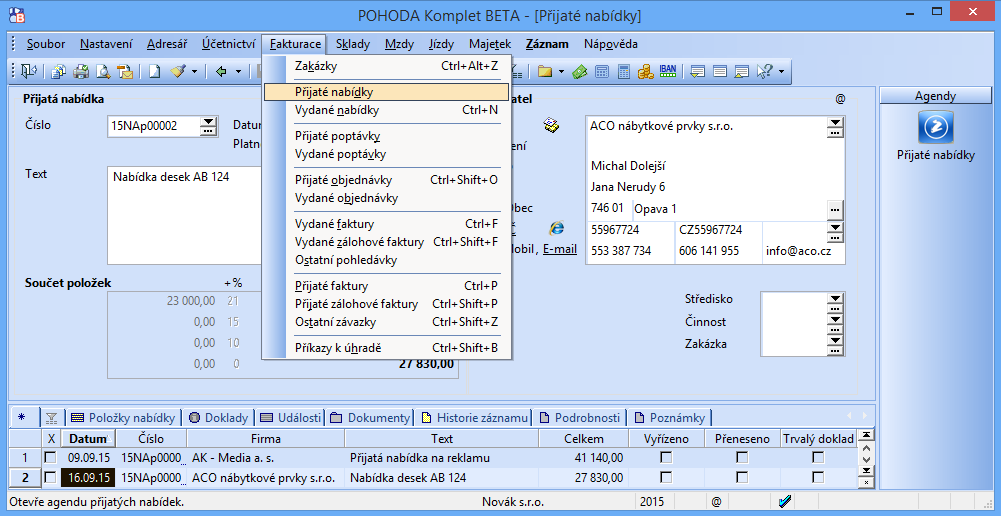Switch to Historie záznamu tab
The width and height of the screenshot is (1001, 516).
coord(475,418)
